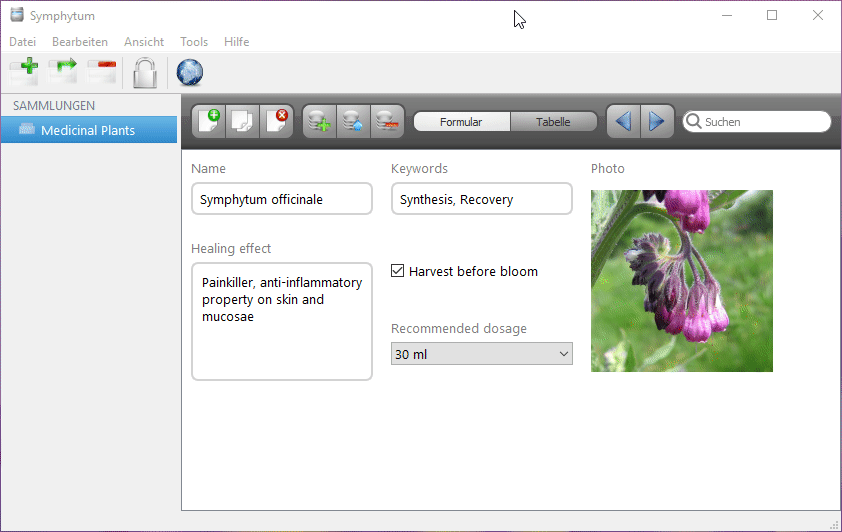Switch to the Formular view
The width and height of the screenshot is (842, 532).
(461, 122)
